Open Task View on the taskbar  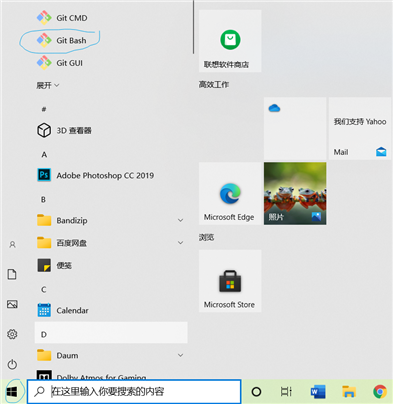(286, 392)
